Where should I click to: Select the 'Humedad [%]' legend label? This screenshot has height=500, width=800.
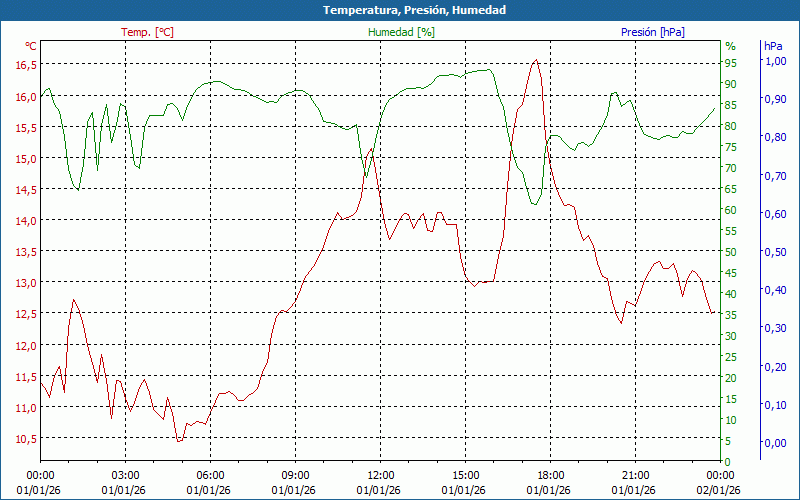[x=402, y=32]
